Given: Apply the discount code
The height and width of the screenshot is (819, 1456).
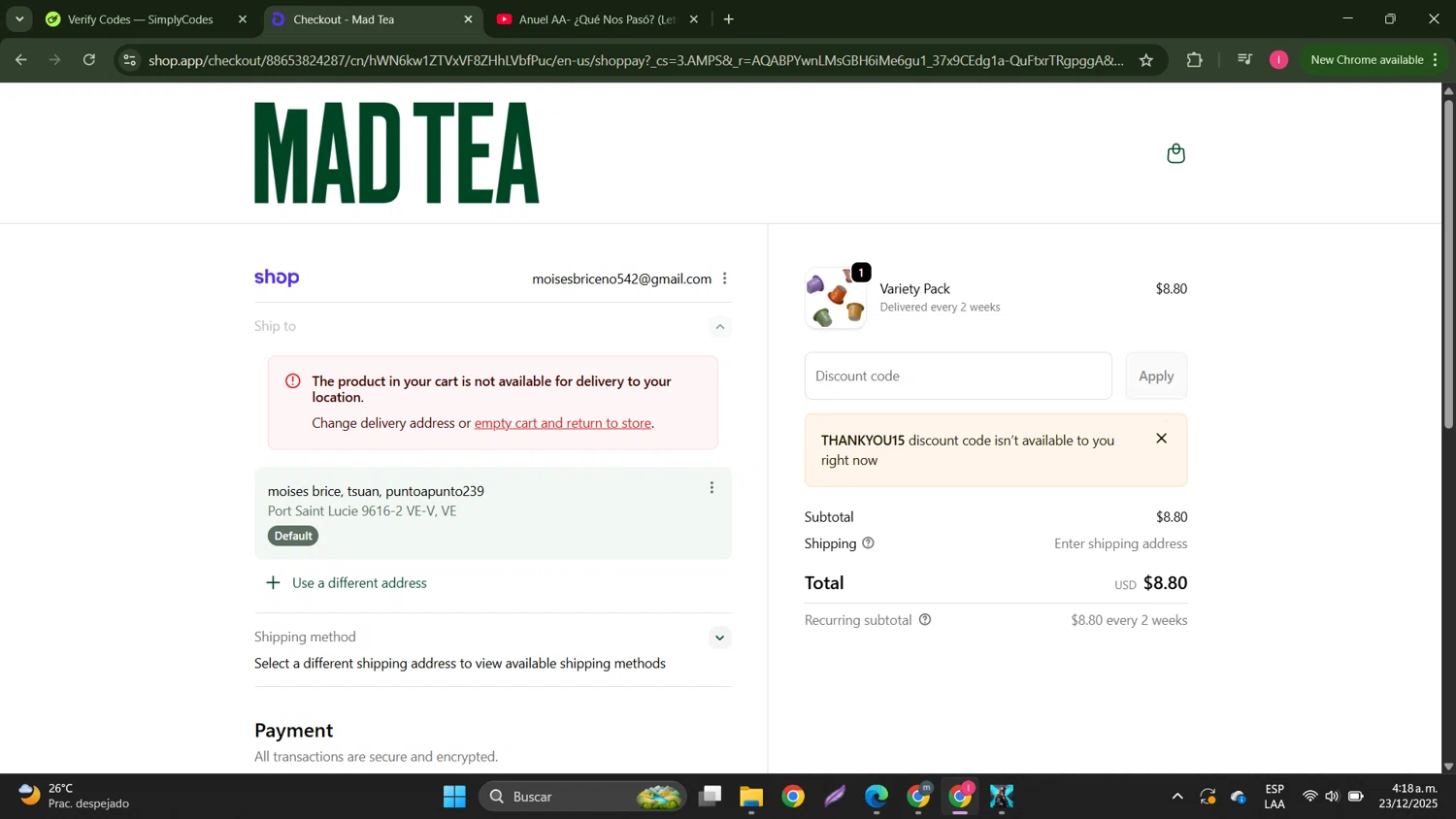Looking at the screenshot, I should (1156, 376).
